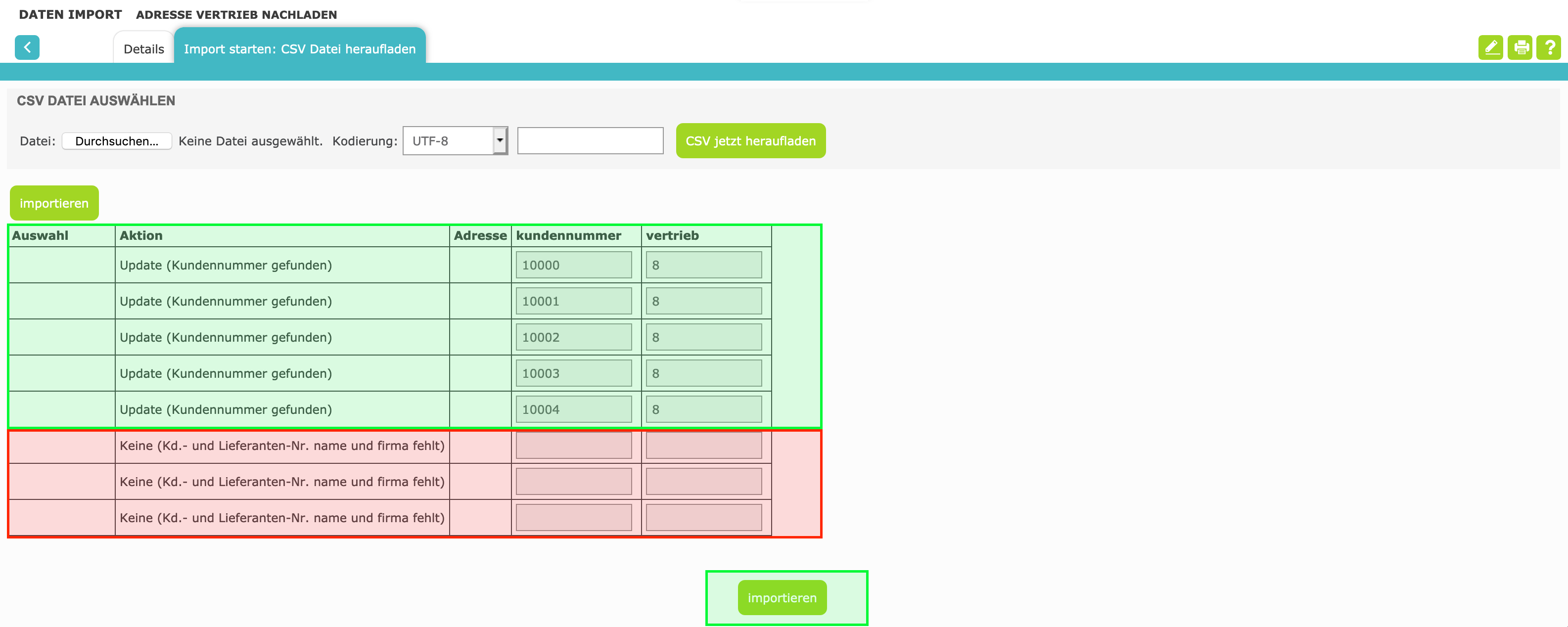Click the top importieren button
Viewport: 1568px width, 627px height.
tap(53, 203)
